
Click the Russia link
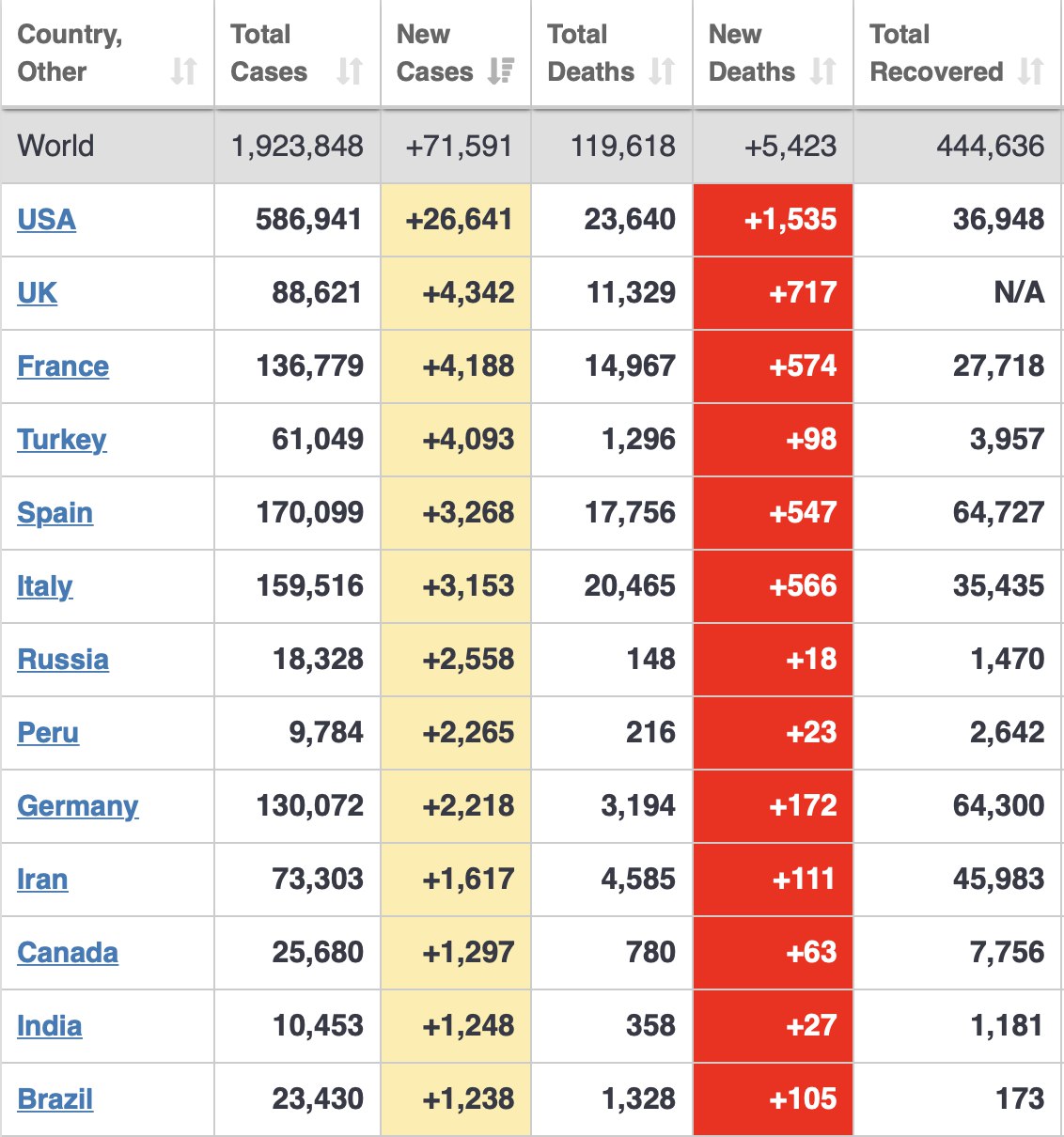(63, 660)
